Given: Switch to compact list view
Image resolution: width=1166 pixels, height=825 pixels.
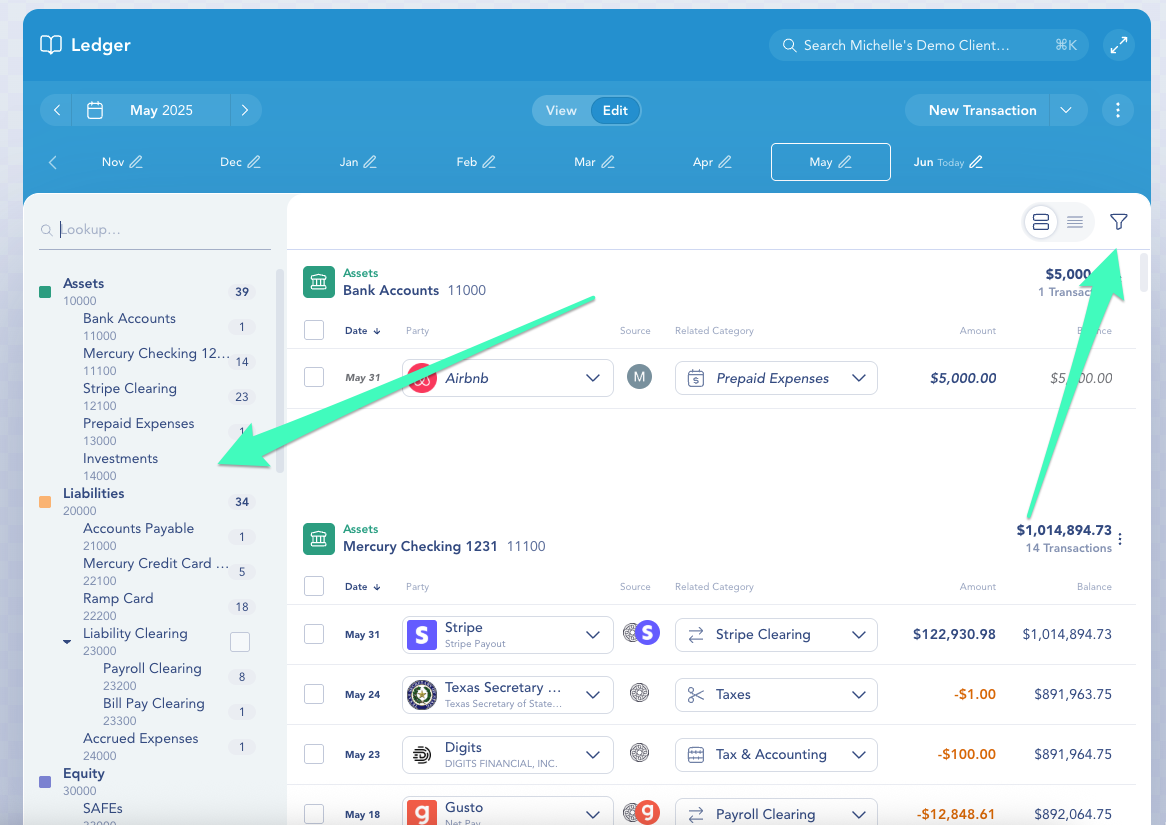Looking at the screenshot, I should [1075, 222].
